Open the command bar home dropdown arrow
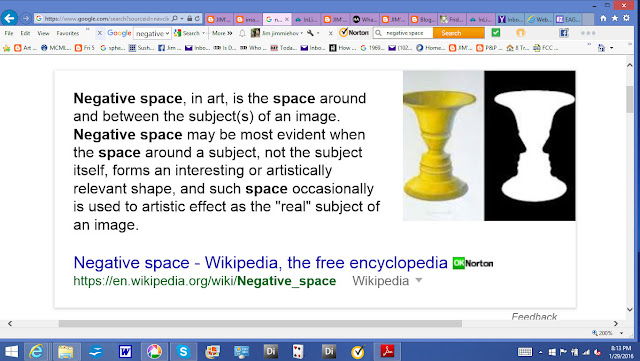Image resolution: width=640 pixels, height=361 pixels. (x=611, y=48)
